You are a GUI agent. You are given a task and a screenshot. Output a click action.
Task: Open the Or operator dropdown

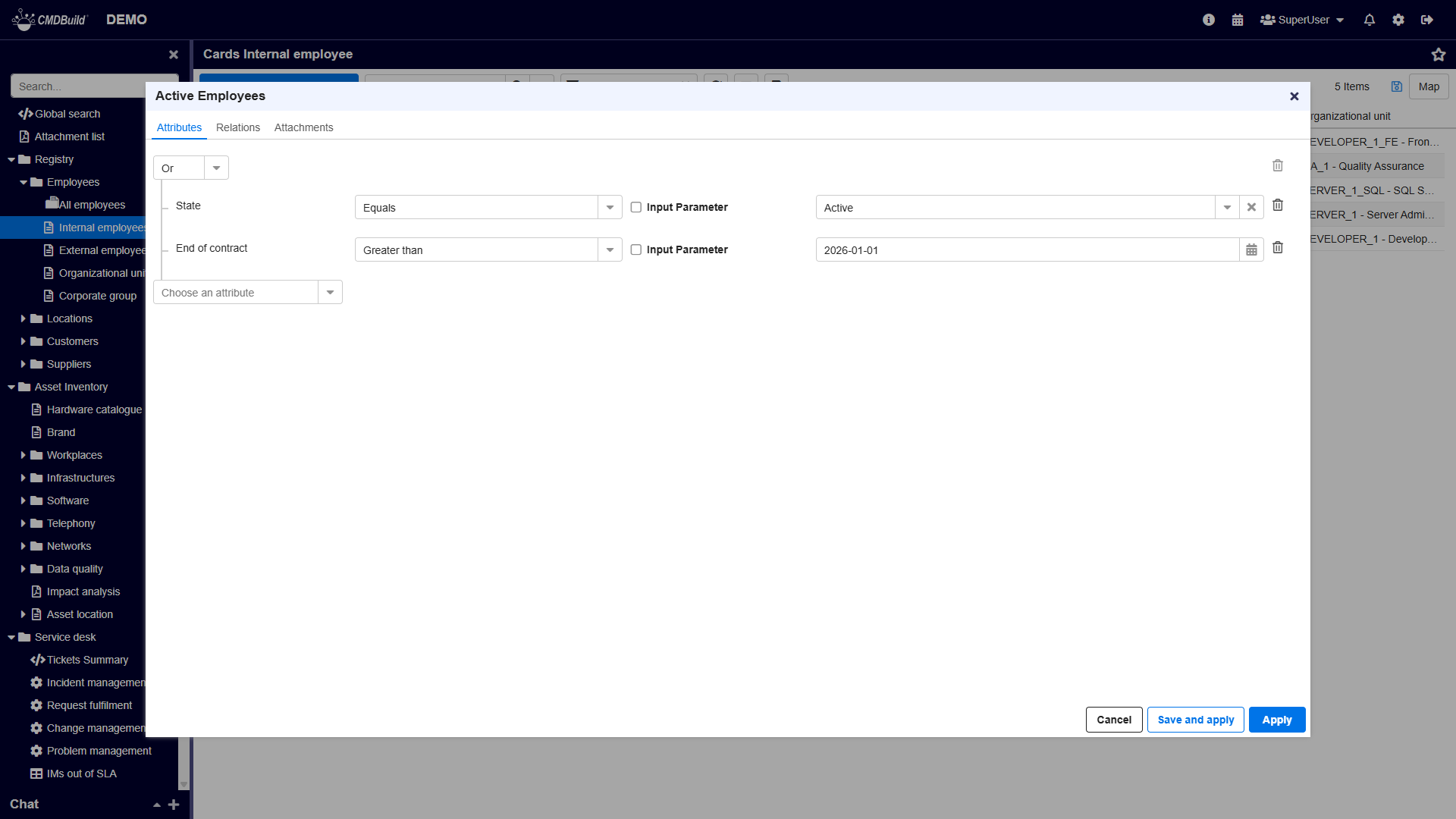pyautogui.click(x=216, y=168)
